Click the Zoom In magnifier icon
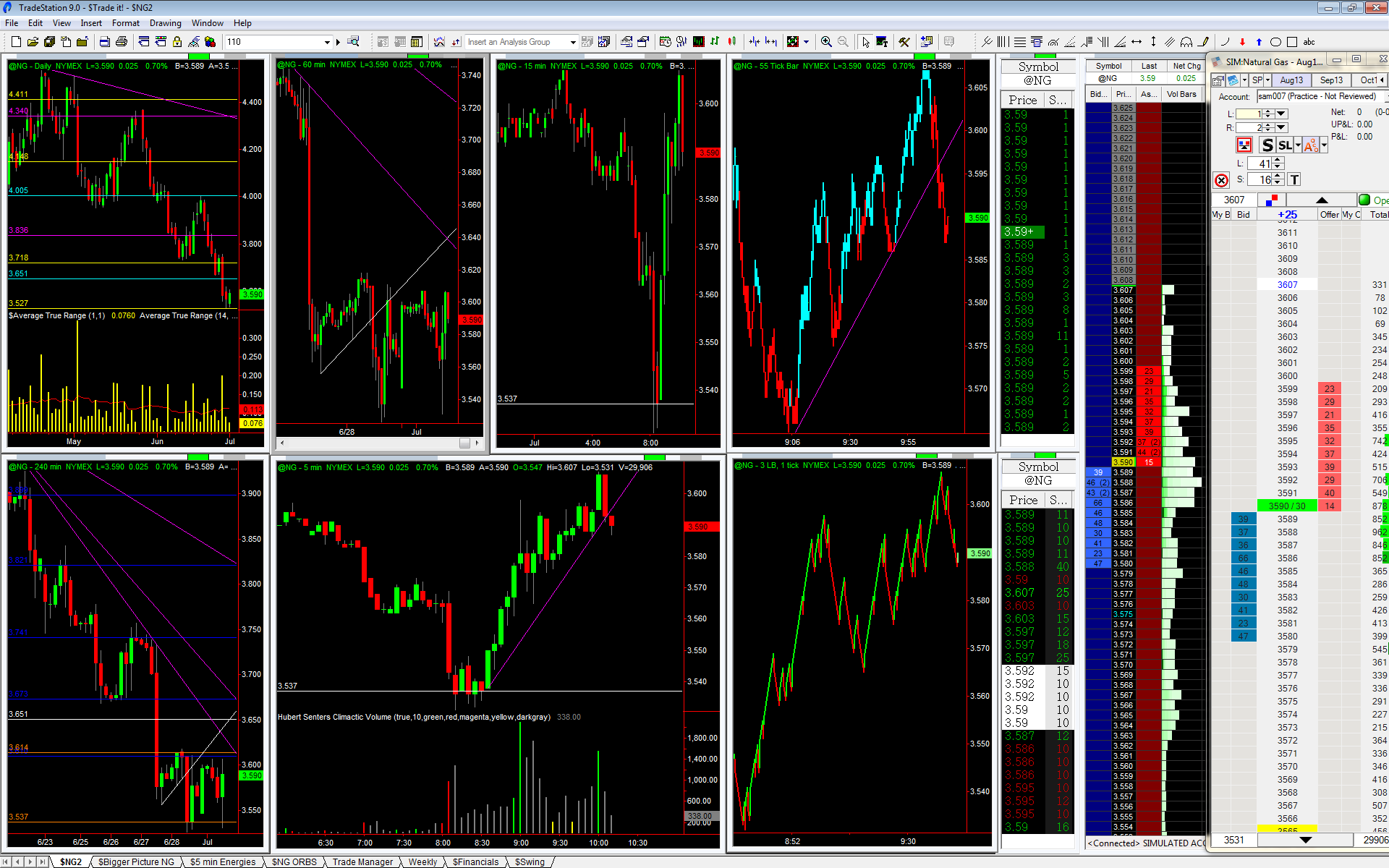1389x868 pixels. point(826,42)
